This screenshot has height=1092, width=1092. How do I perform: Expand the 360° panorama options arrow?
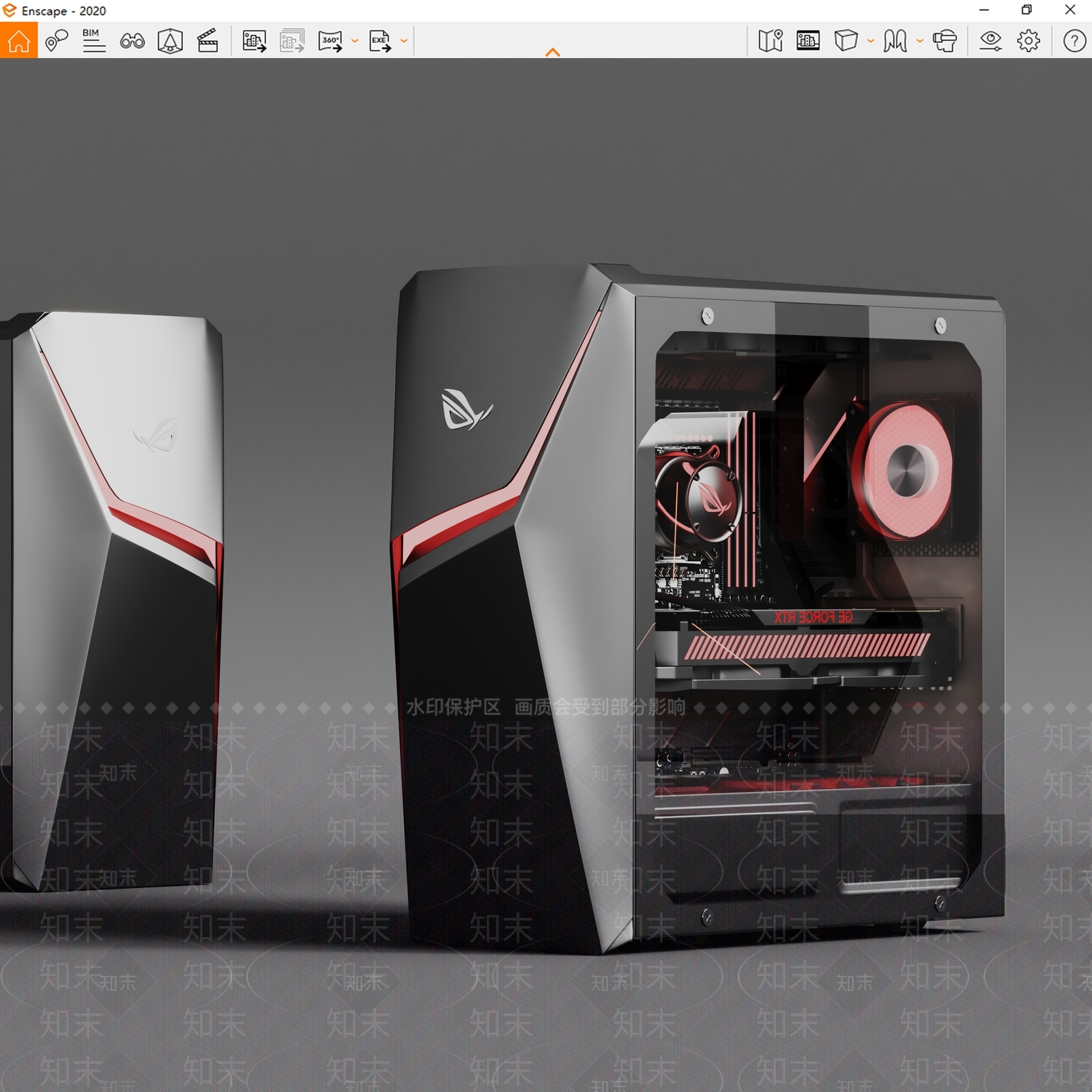[355, 41]
